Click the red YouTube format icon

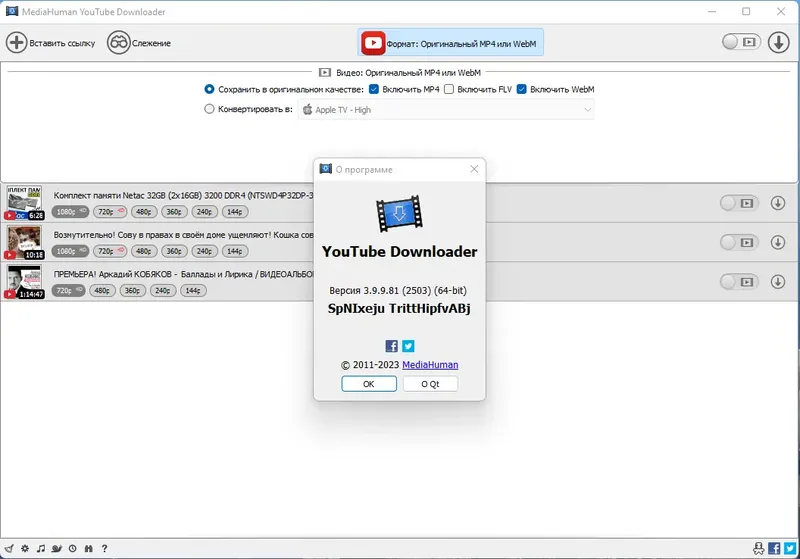pyautogui.click(x=373, y=43)
